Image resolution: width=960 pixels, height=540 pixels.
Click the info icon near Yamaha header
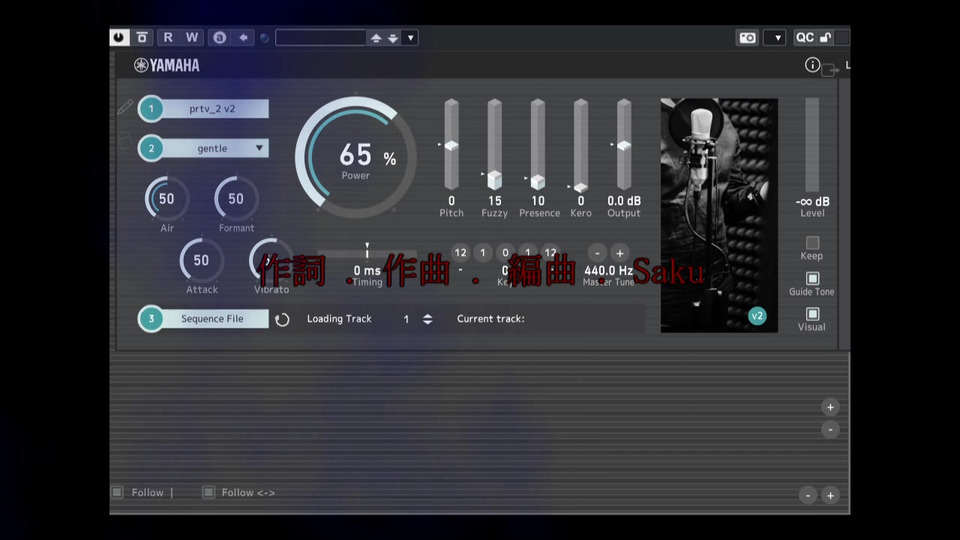812,65
